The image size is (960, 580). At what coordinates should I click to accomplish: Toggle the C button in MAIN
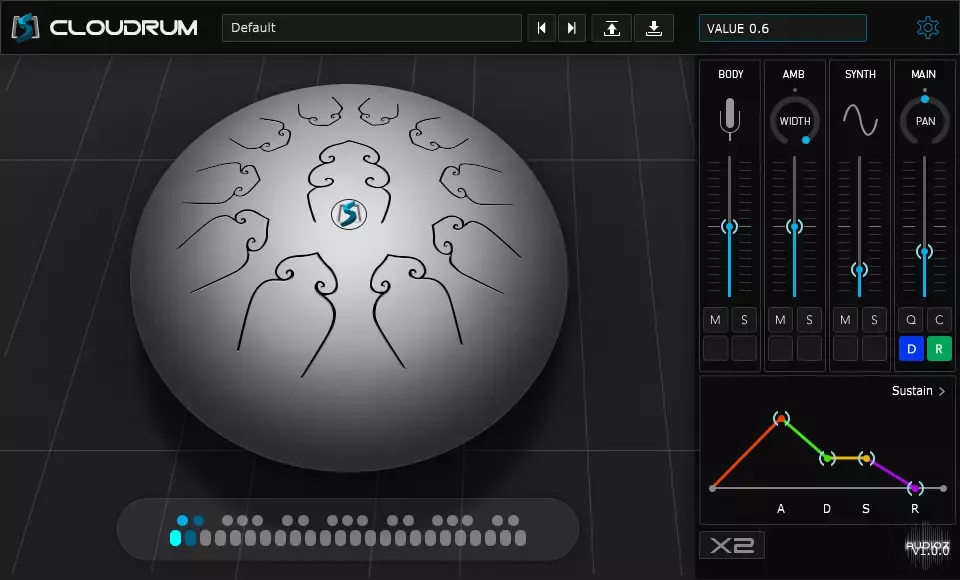click(x=939, y=320)
